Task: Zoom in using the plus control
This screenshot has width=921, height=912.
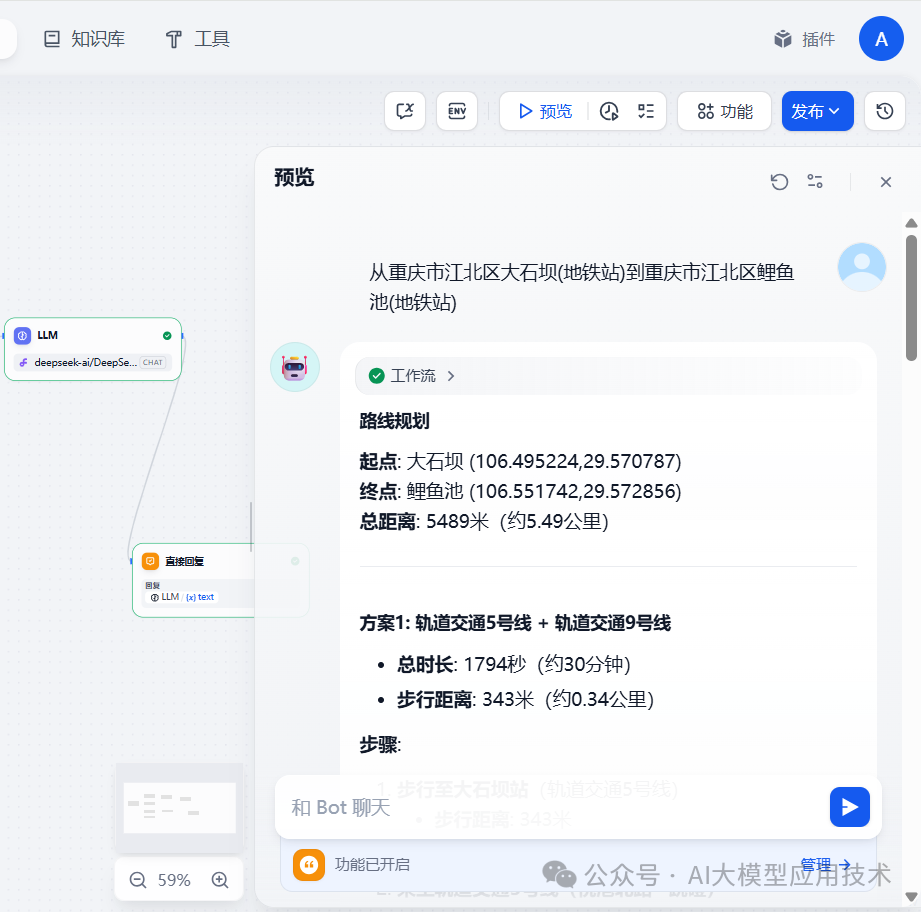Action: point(220,879)
